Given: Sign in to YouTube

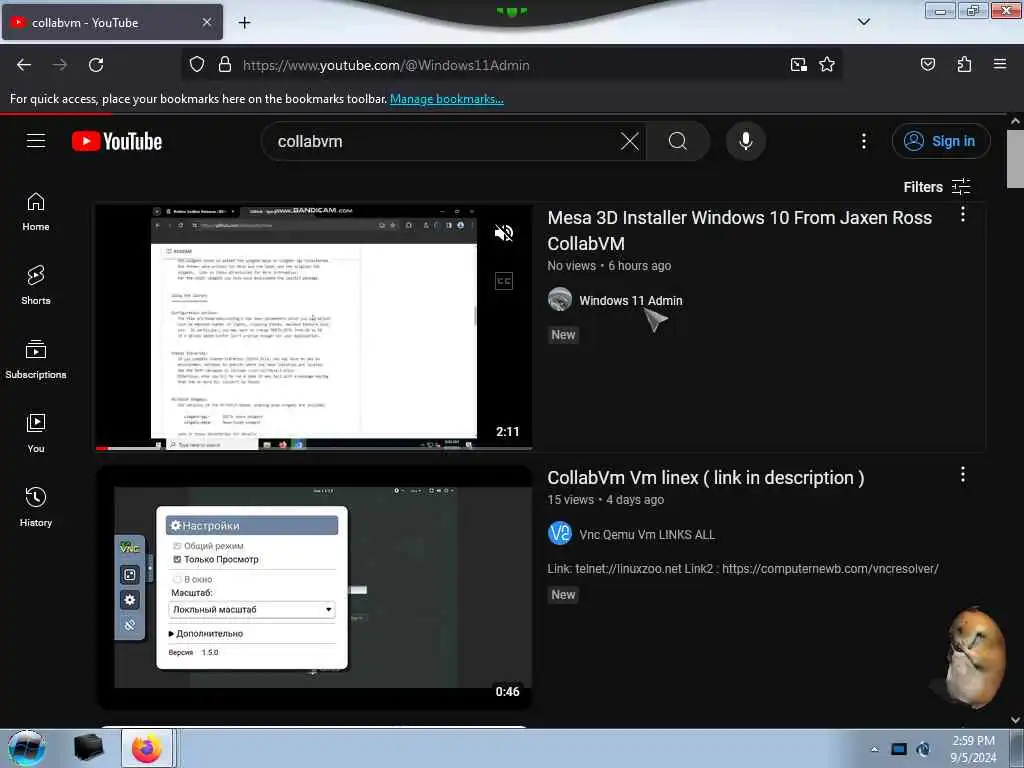Looking at the screenshot, I should tap(941, 141).
